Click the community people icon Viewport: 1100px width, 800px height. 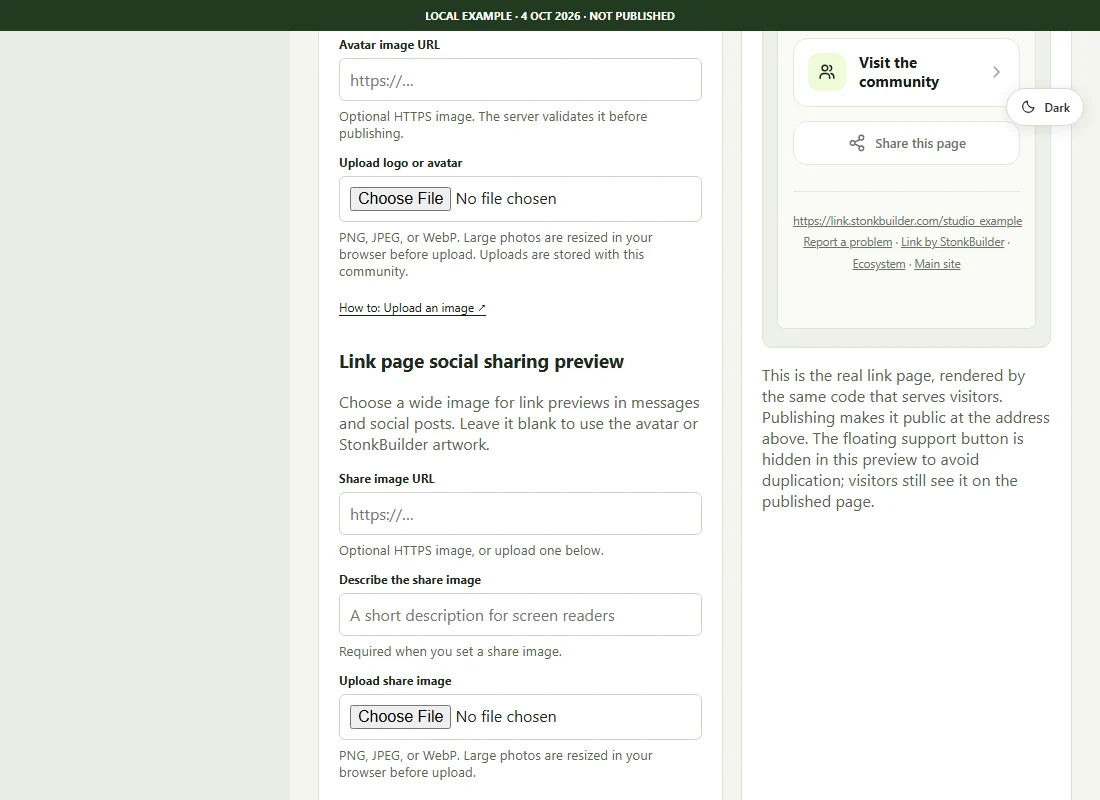point(827,72)
